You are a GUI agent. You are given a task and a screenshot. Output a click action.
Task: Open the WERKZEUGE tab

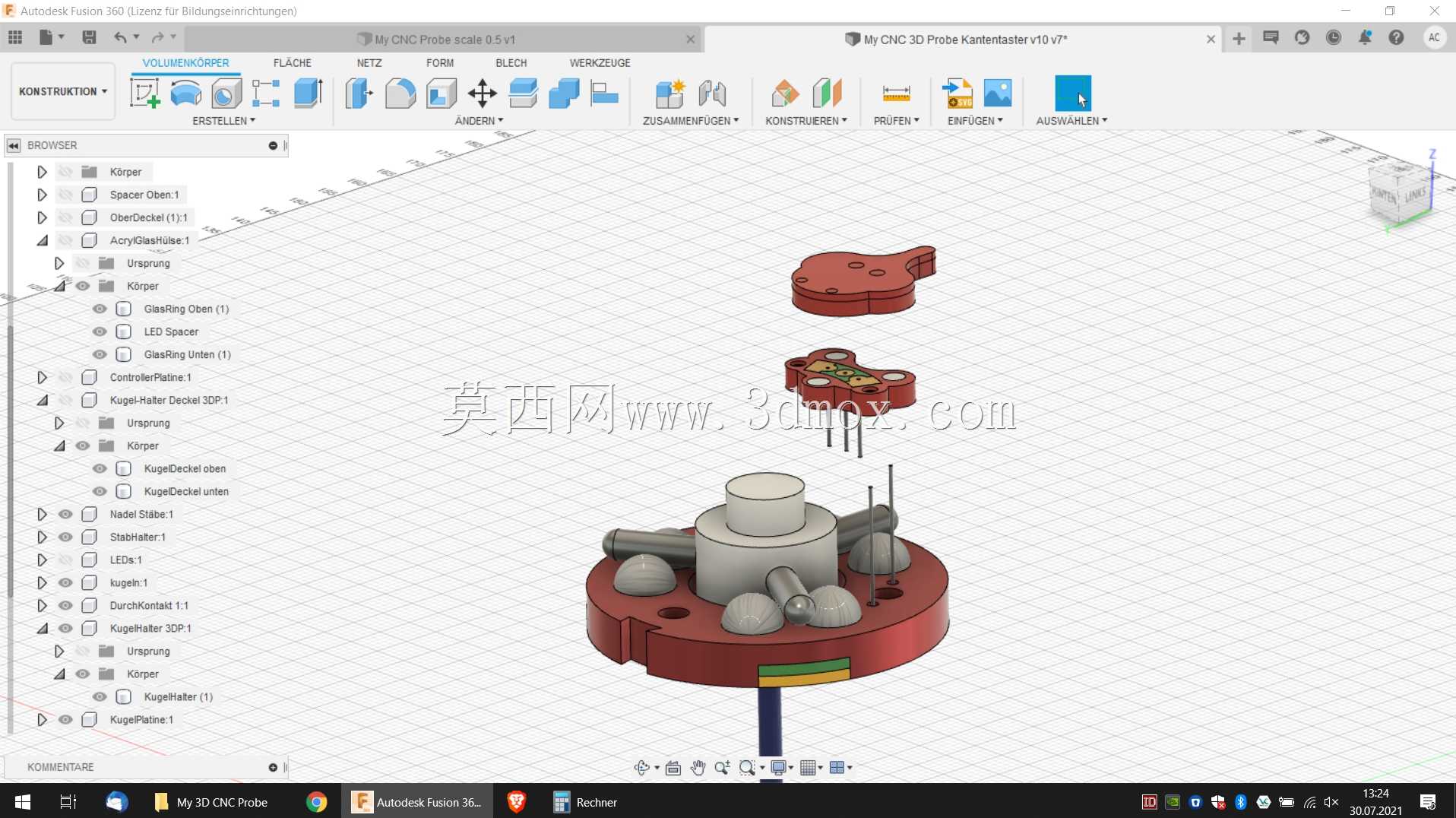pos(600,63)
